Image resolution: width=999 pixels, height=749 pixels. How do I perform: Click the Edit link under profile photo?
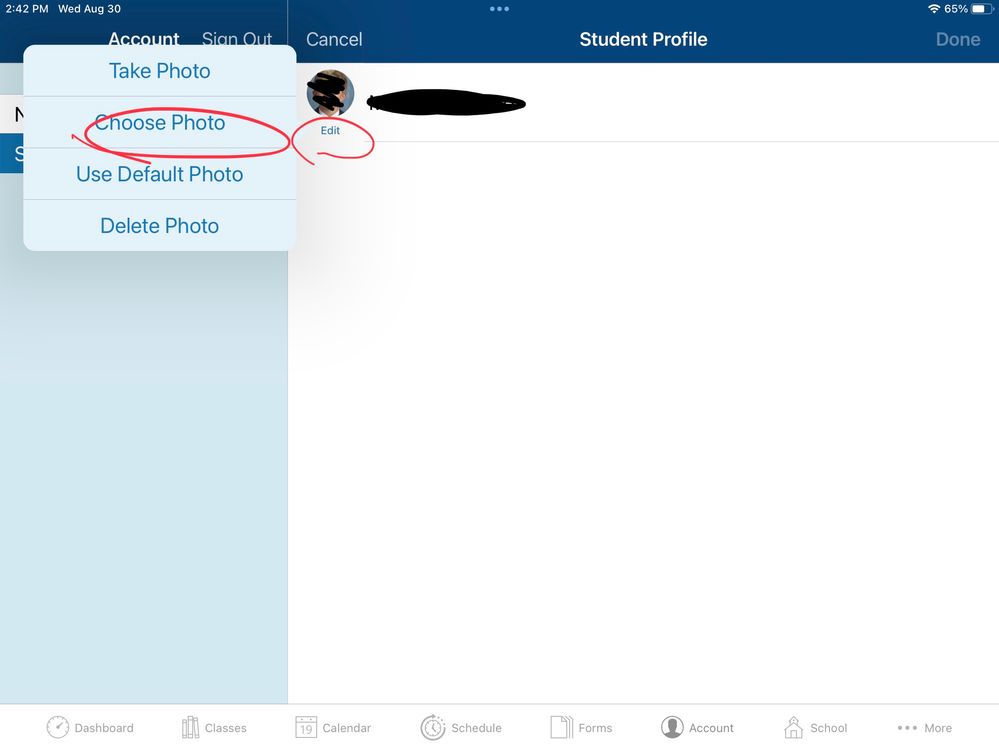[x=330, y=131]
